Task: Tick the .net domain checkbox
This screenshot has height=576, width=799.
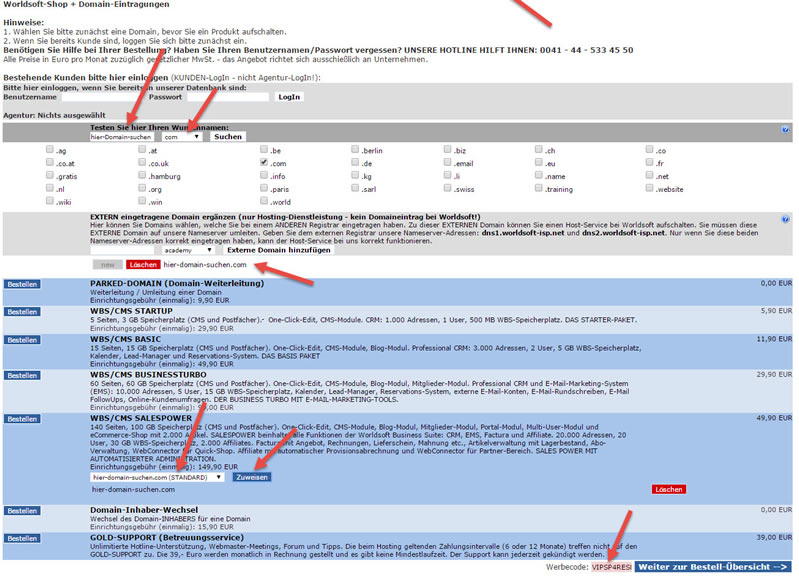Action: coord(649,175)
